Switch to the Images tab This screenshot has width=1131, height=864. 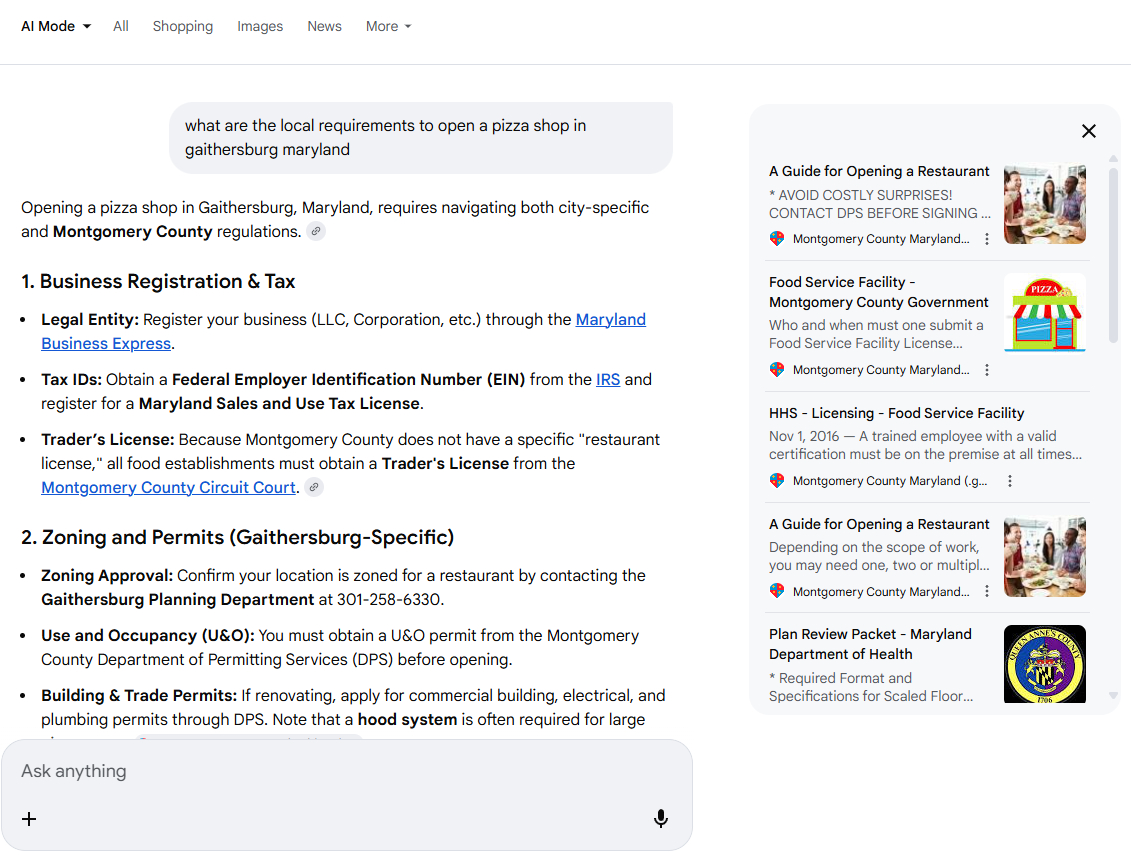260,27
